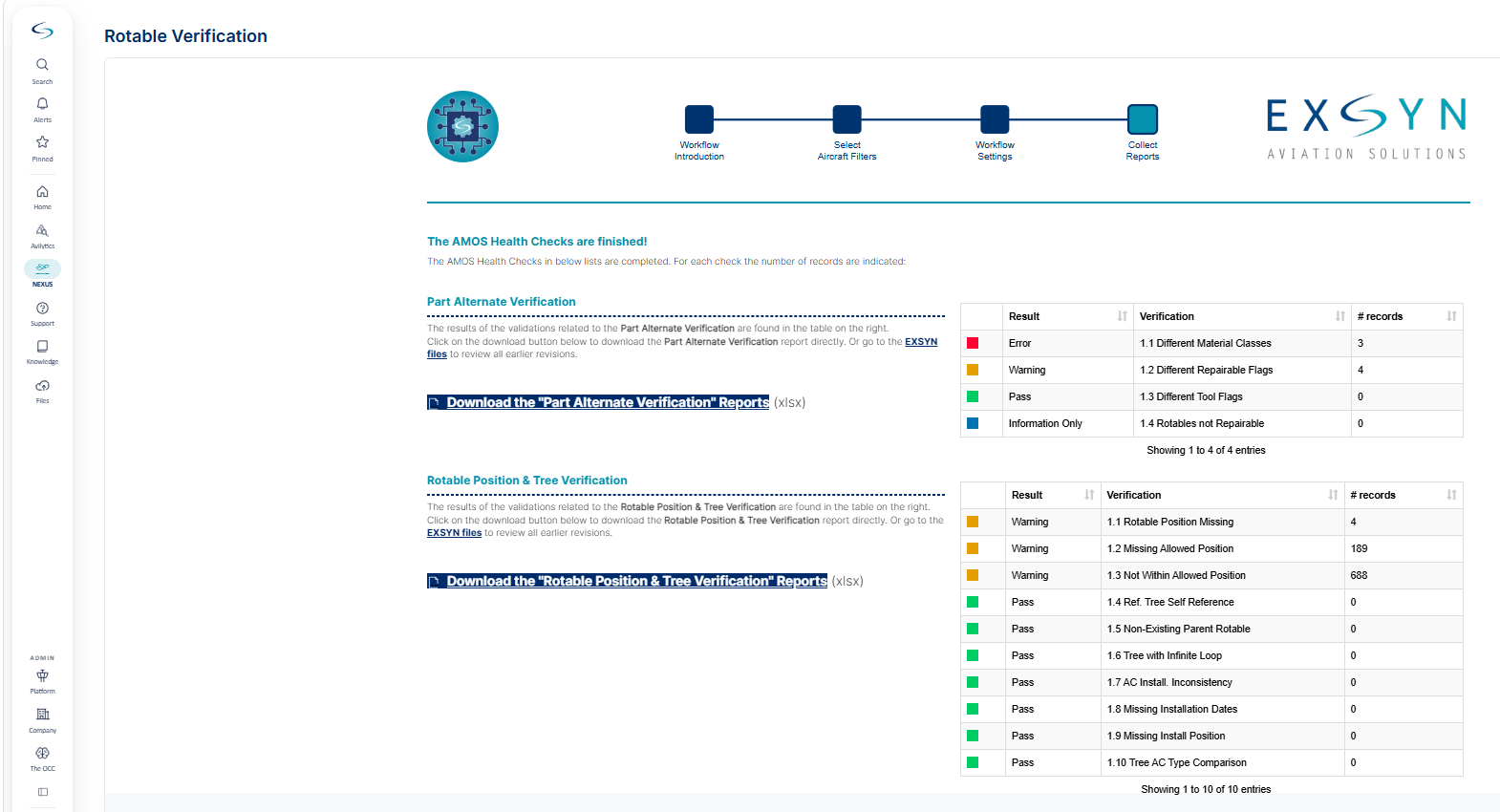1500x812 pixels.
Task: Open the Files cloud icon
Action: click(x=42, y=391)
